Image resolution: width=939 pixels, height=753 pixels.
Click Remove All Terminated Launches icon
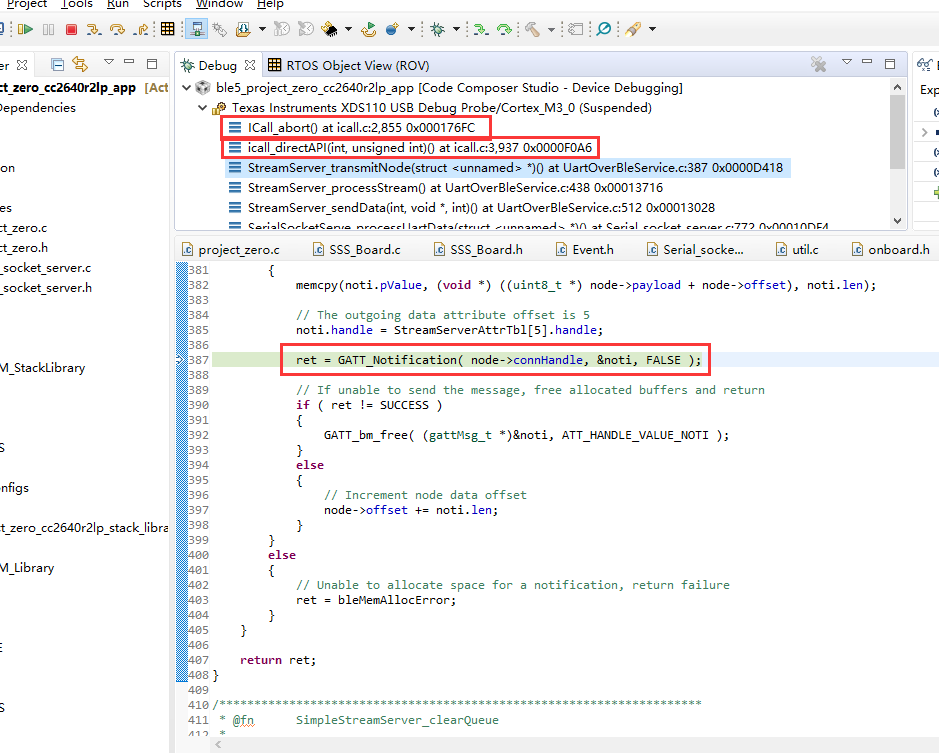818,65
